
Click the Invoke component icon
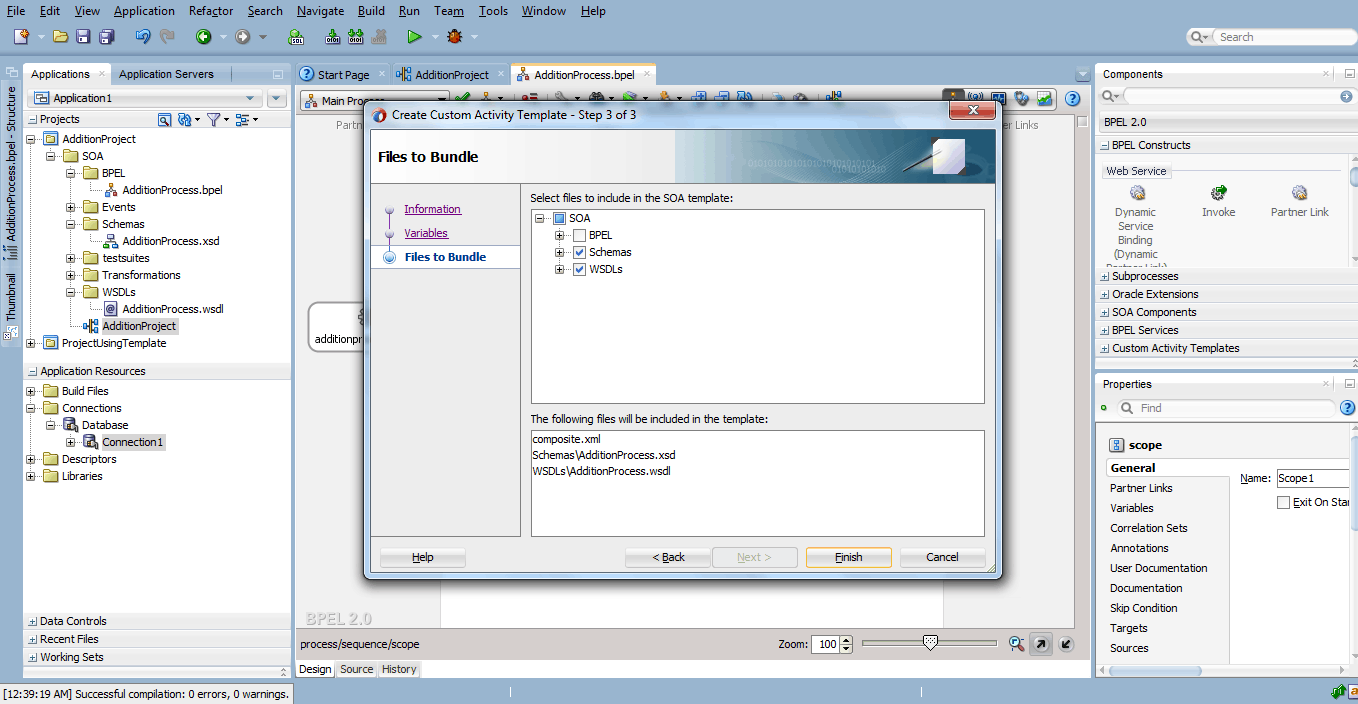(x=1218, y=193)
